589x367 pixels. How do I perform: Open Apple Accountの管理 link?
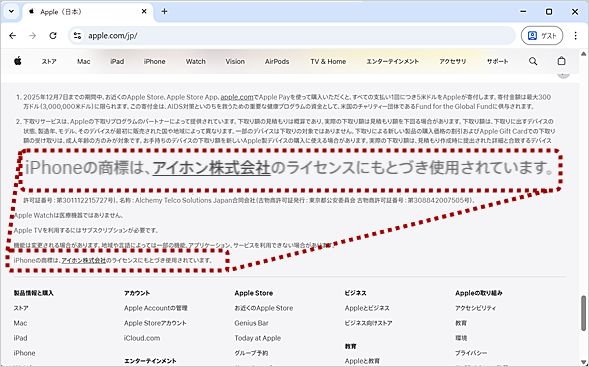156,308
